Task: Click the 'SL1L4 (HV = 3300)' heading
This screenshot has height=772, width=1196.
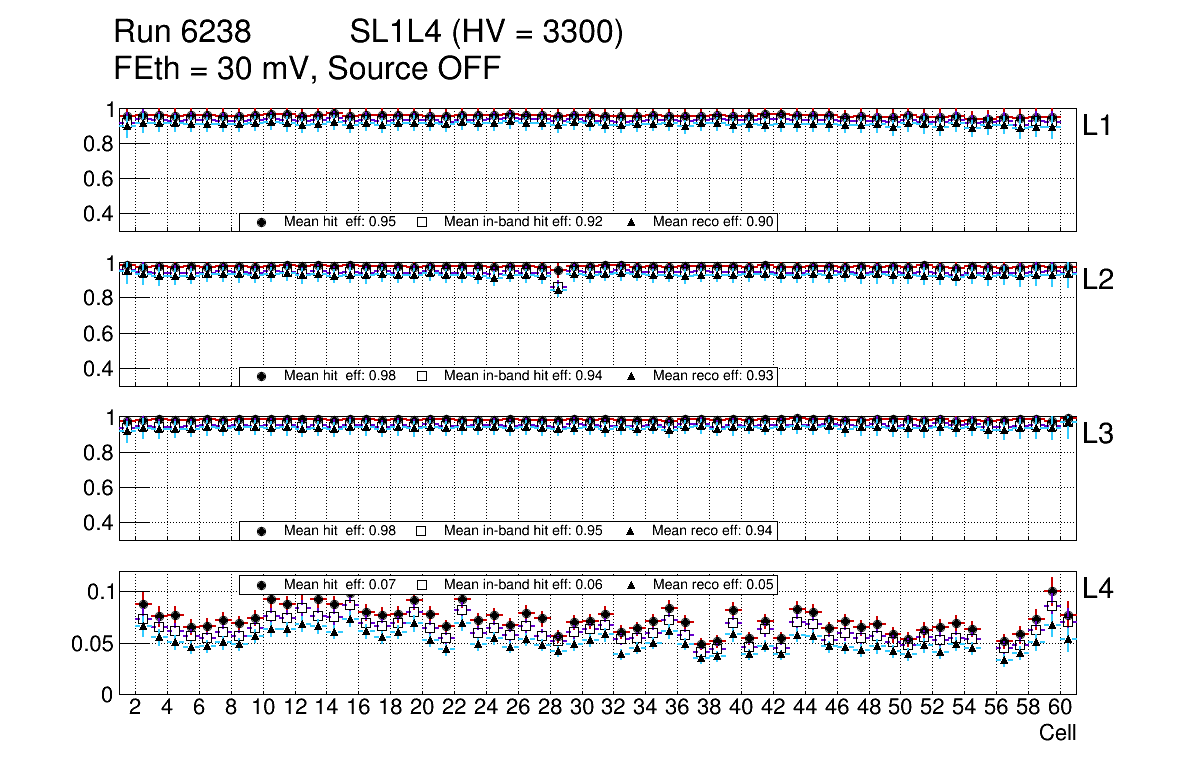Action: click(x=486, y=34)
